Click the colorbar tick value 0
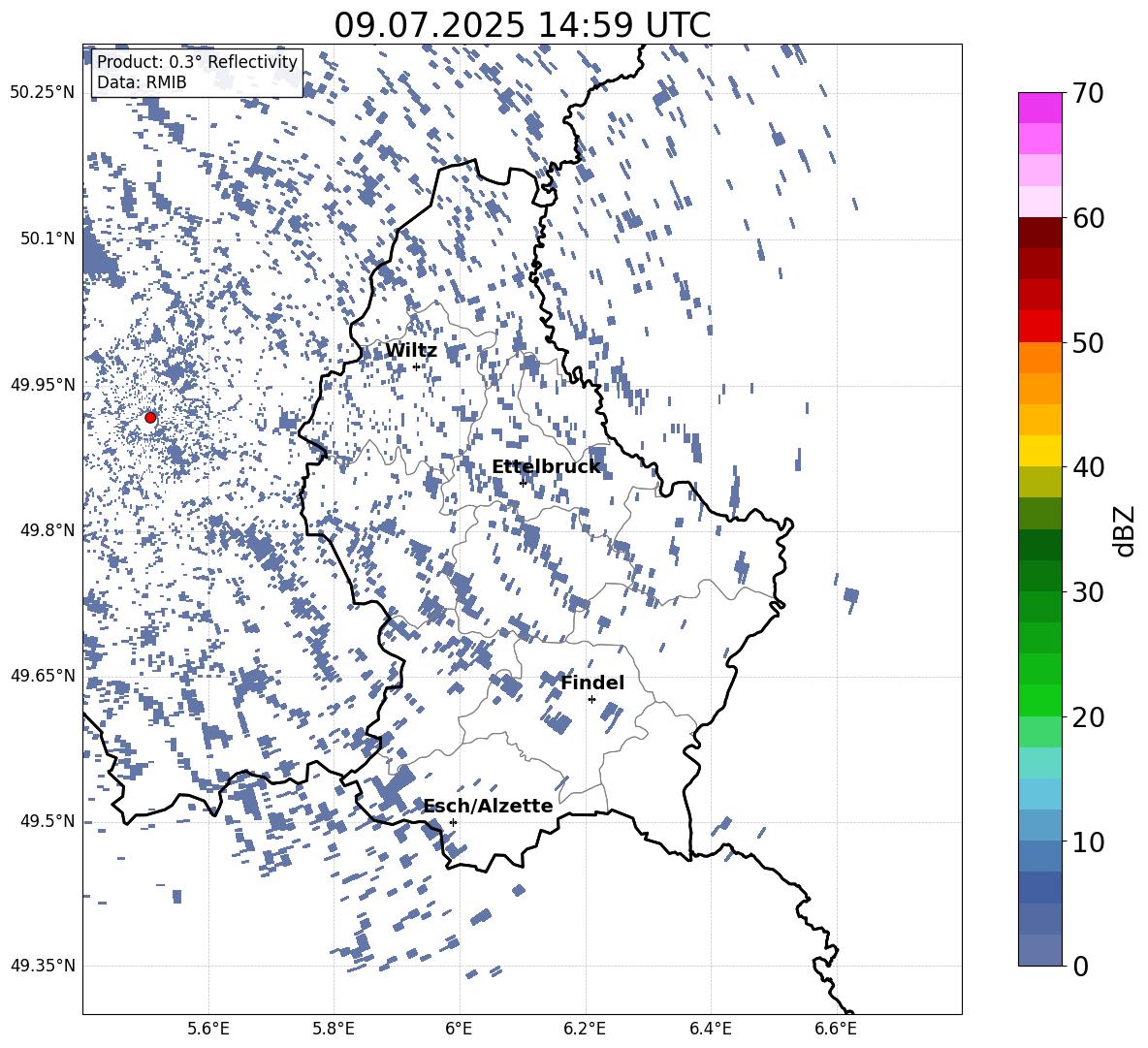This screenshot has width=1148, height=1048. point(1080,966)
